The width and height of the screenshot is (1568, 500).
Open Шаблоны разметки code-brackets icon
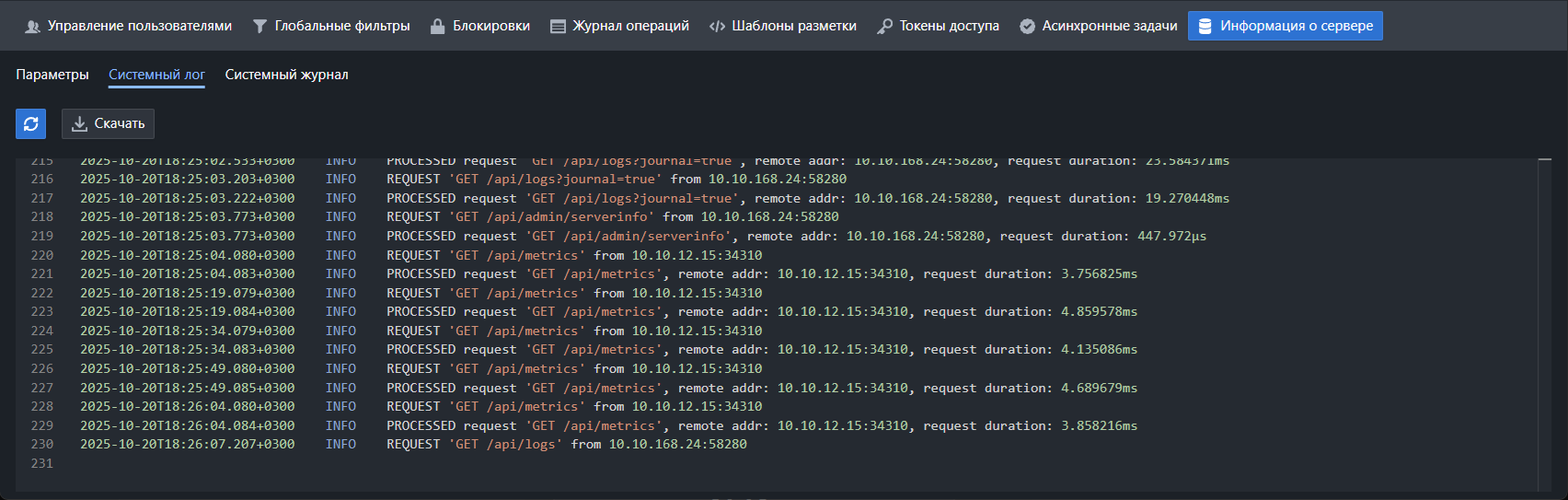point(717,27)
